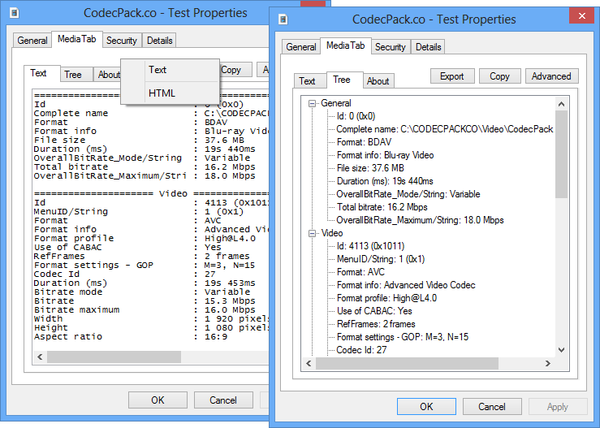This screenshot has width=600, height=428.
Task: Click Cancel in the back window
Action: tap(223, 400)
